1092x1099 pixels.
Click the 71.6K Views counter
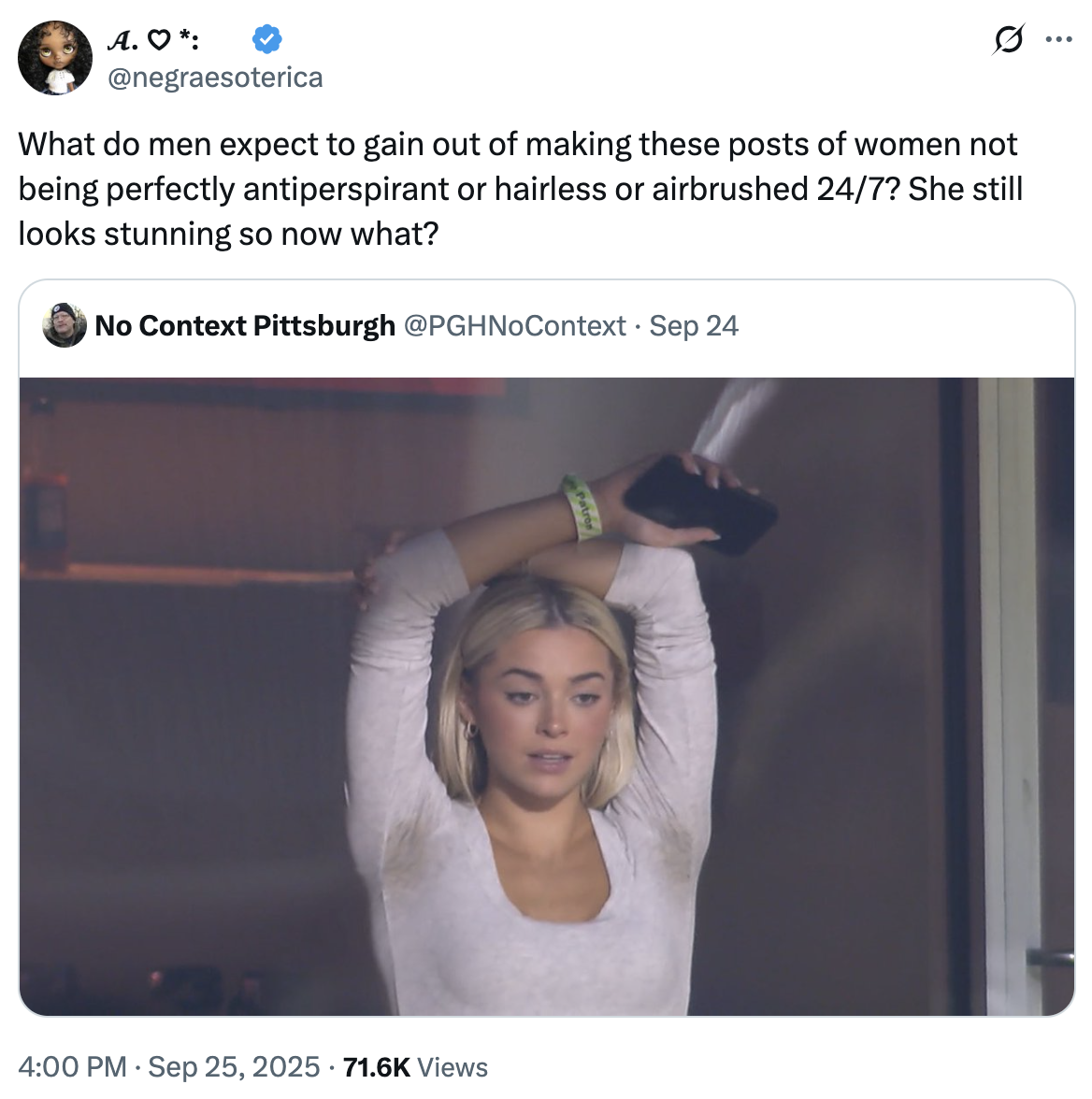point(415,1065)
